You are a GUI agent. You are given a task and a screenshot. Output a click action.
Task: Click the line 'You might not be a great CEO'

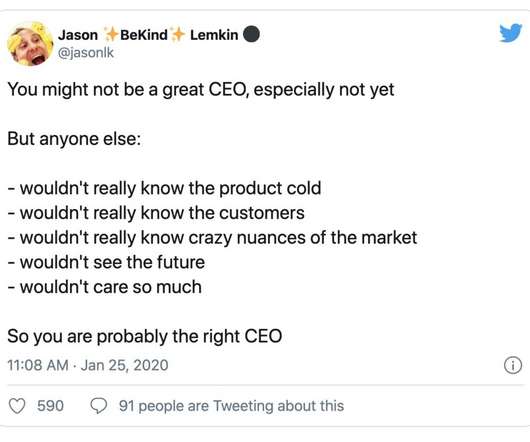tap(201, 90)
